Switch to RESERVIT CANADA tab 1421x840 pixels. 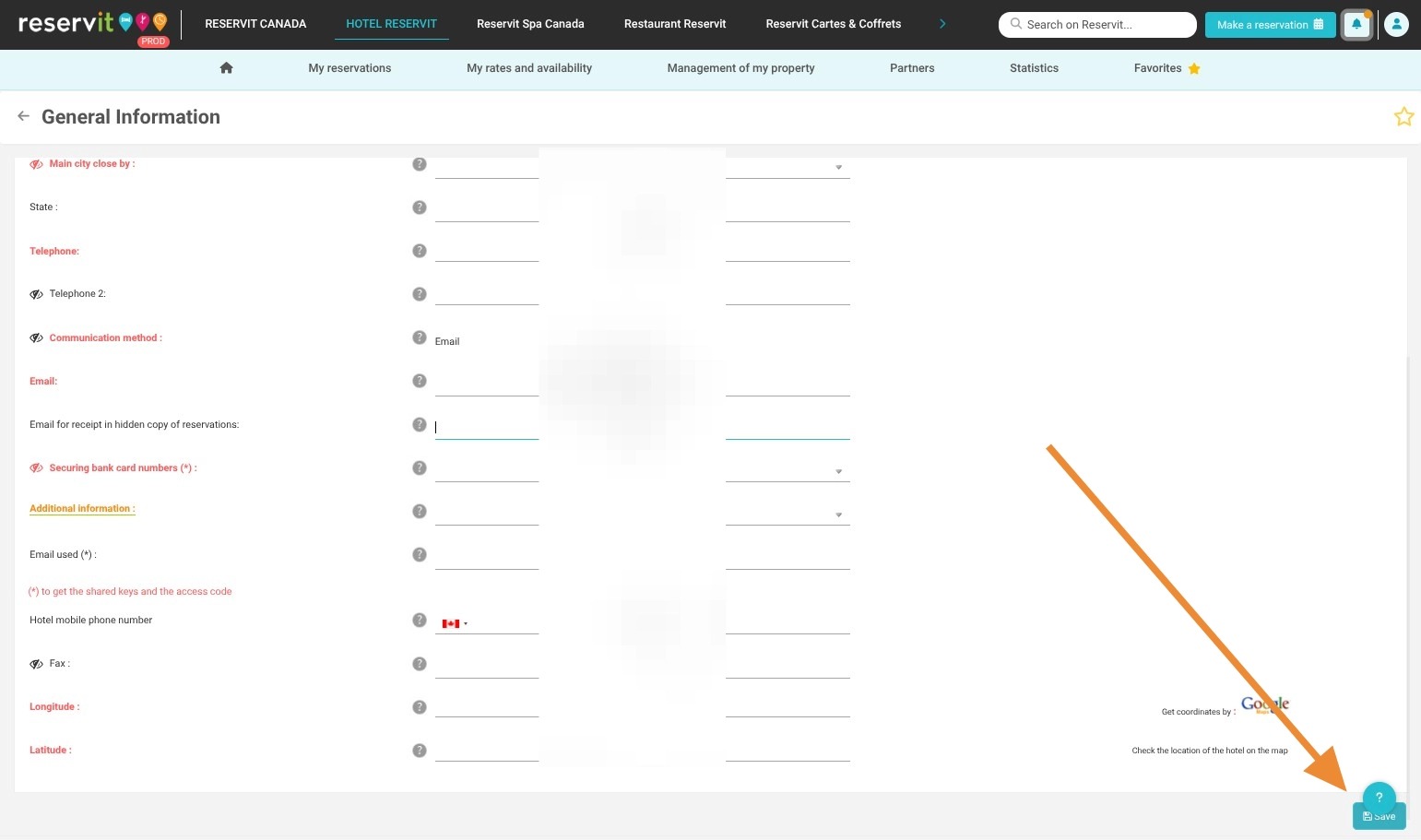click(x=255, y=24)
